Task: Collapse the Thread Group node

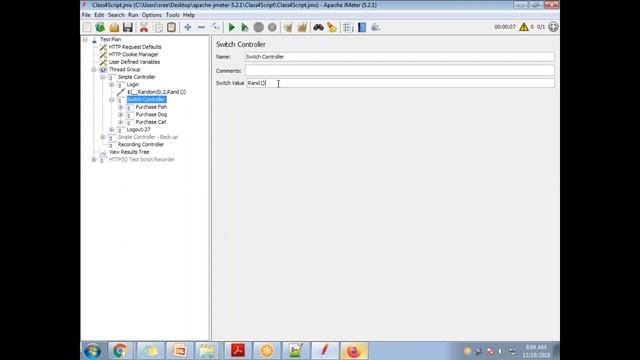Action: tap(94, 70)
